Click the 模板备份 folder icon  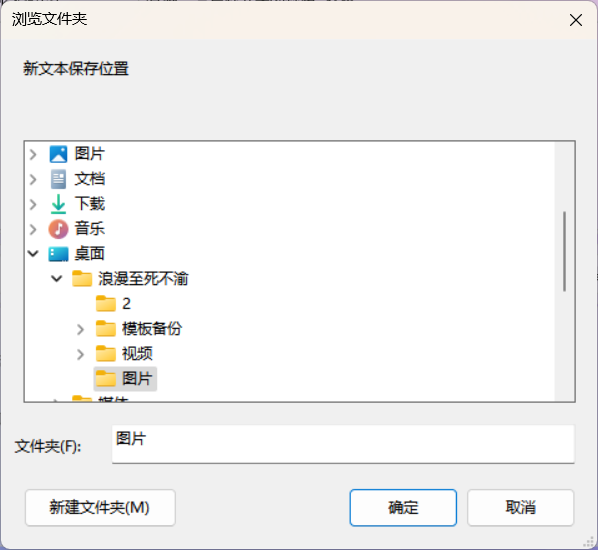pyautogui.click(x=106, y=329)
